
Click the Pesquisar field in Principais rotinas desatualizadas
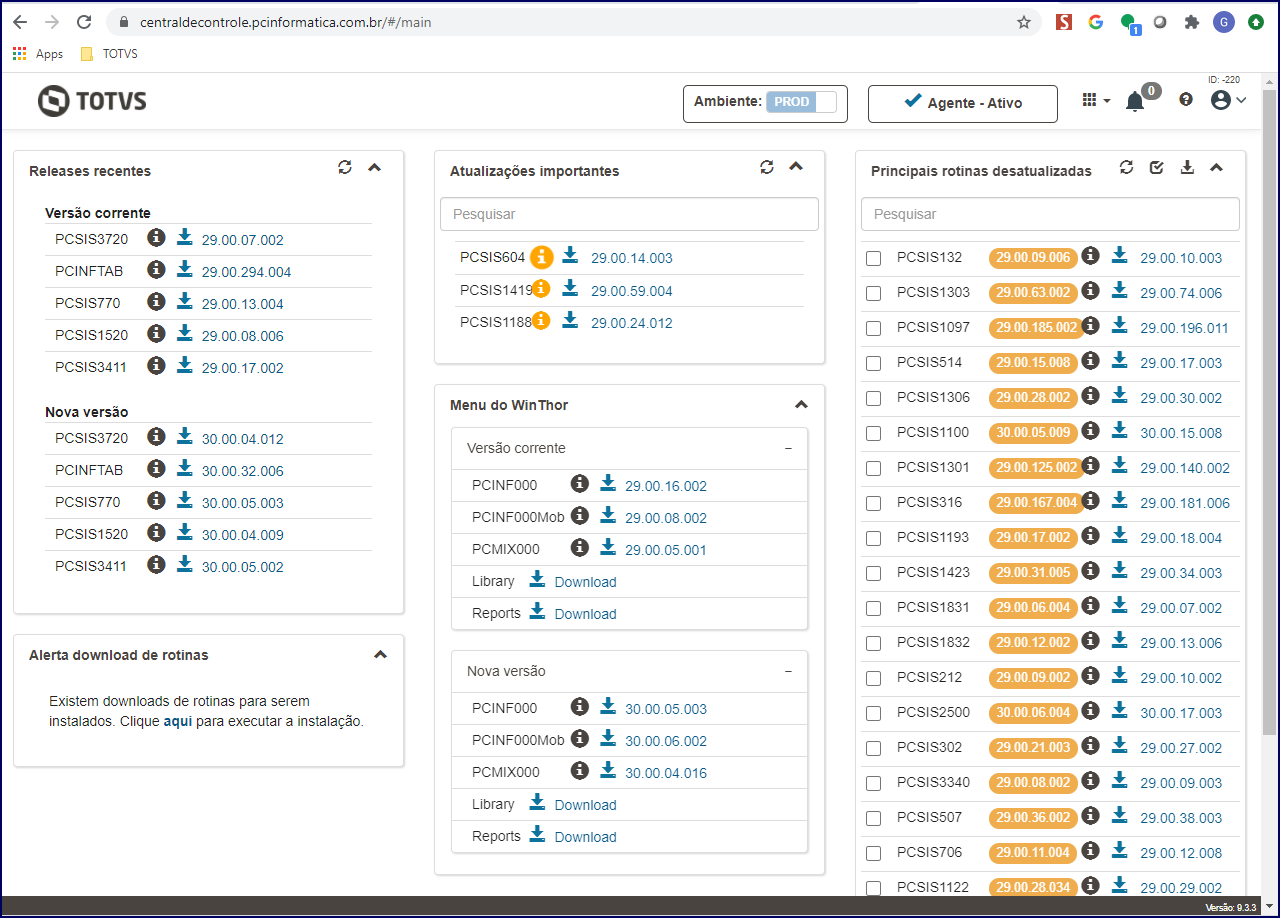tap(1050, 214)
